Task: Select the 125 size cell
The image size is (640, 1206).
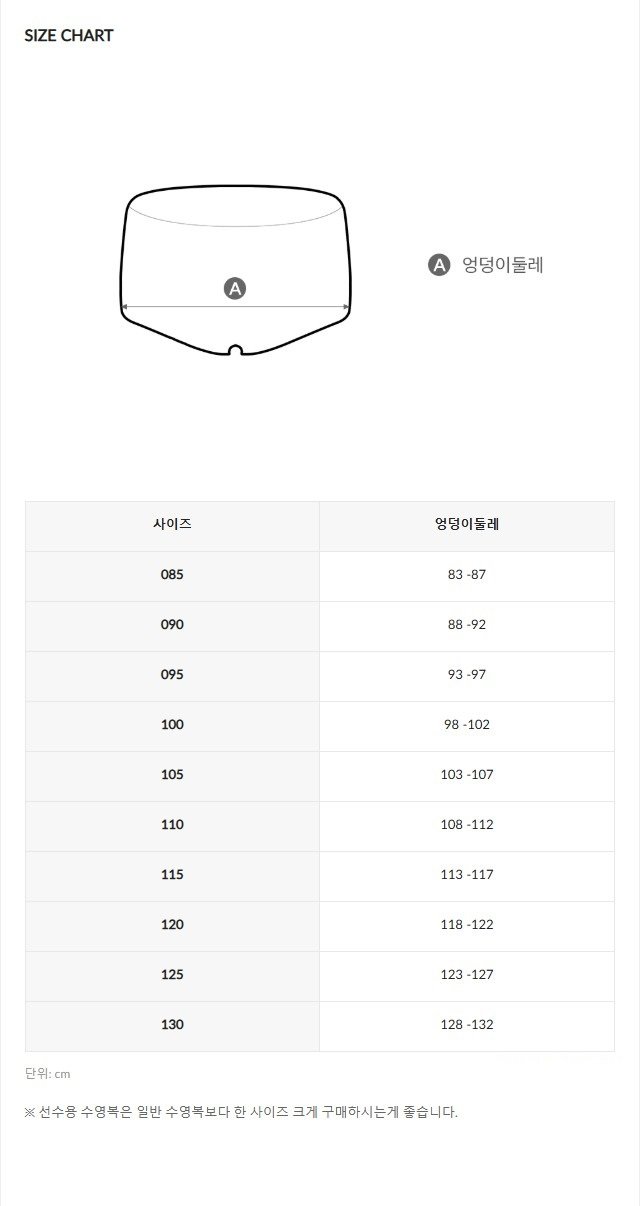Action: (172, 975)
